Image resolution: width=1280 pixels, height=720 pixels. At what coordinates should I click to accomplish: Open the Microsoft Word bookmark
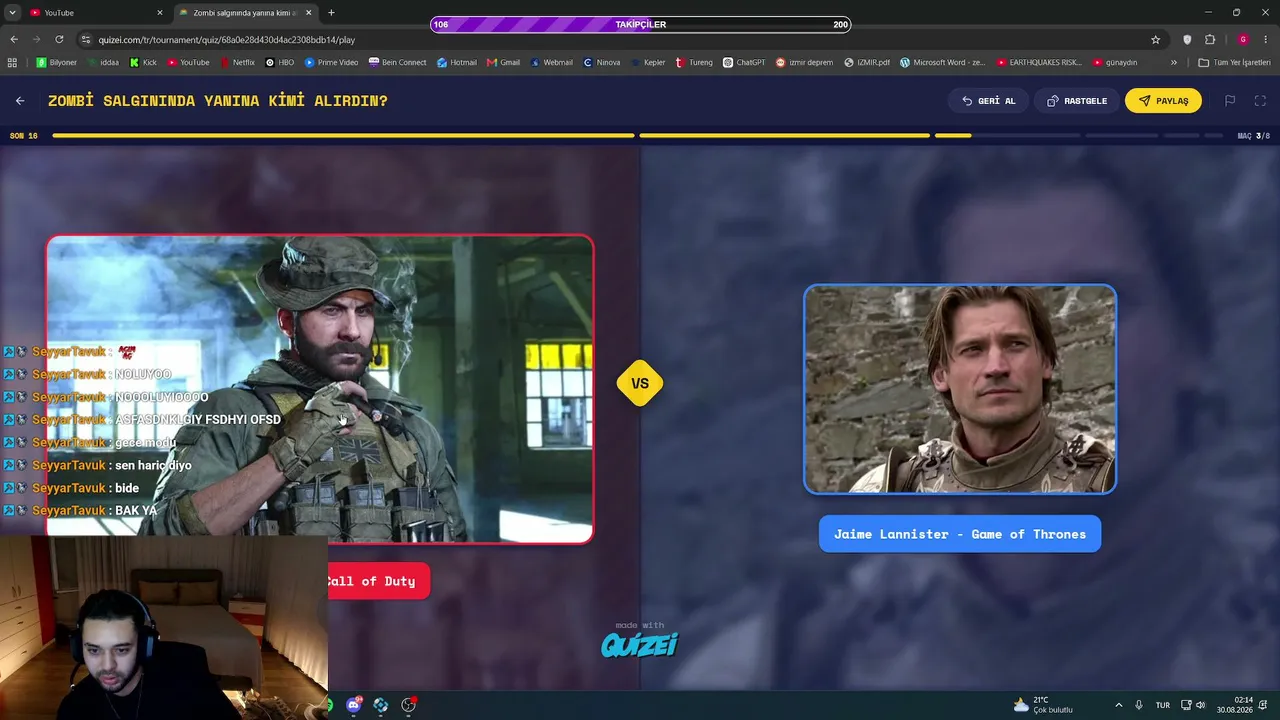point(943,62)
